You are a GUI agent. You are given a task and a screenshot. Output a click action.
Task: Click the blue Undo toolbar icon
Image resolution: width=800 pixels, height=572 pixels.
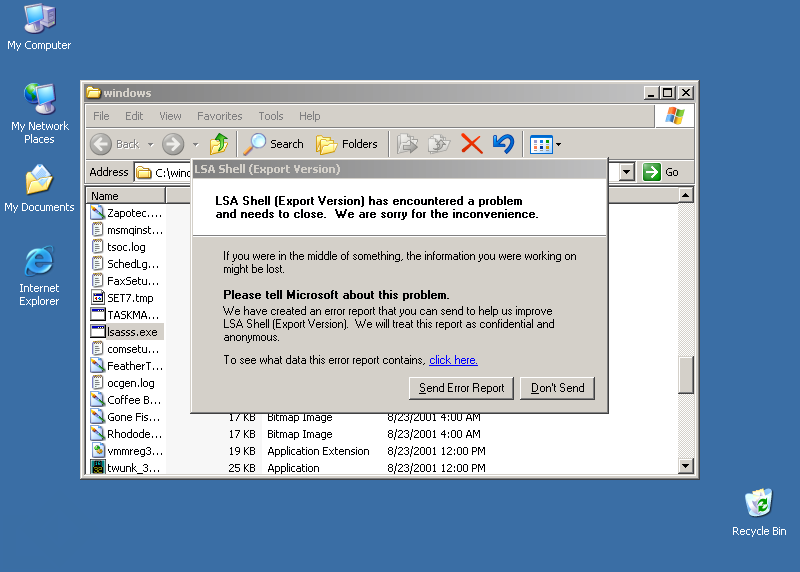(x=504, y=144)
